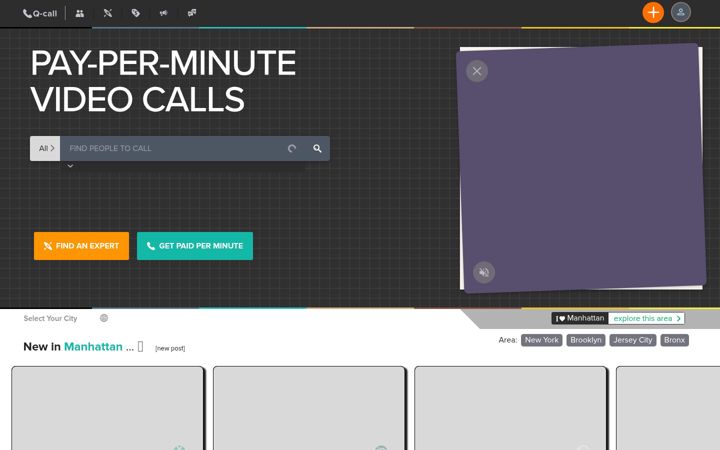720x450 pixels.
Task: Select the Brooklyn area tag
Action: pos(585,340)
